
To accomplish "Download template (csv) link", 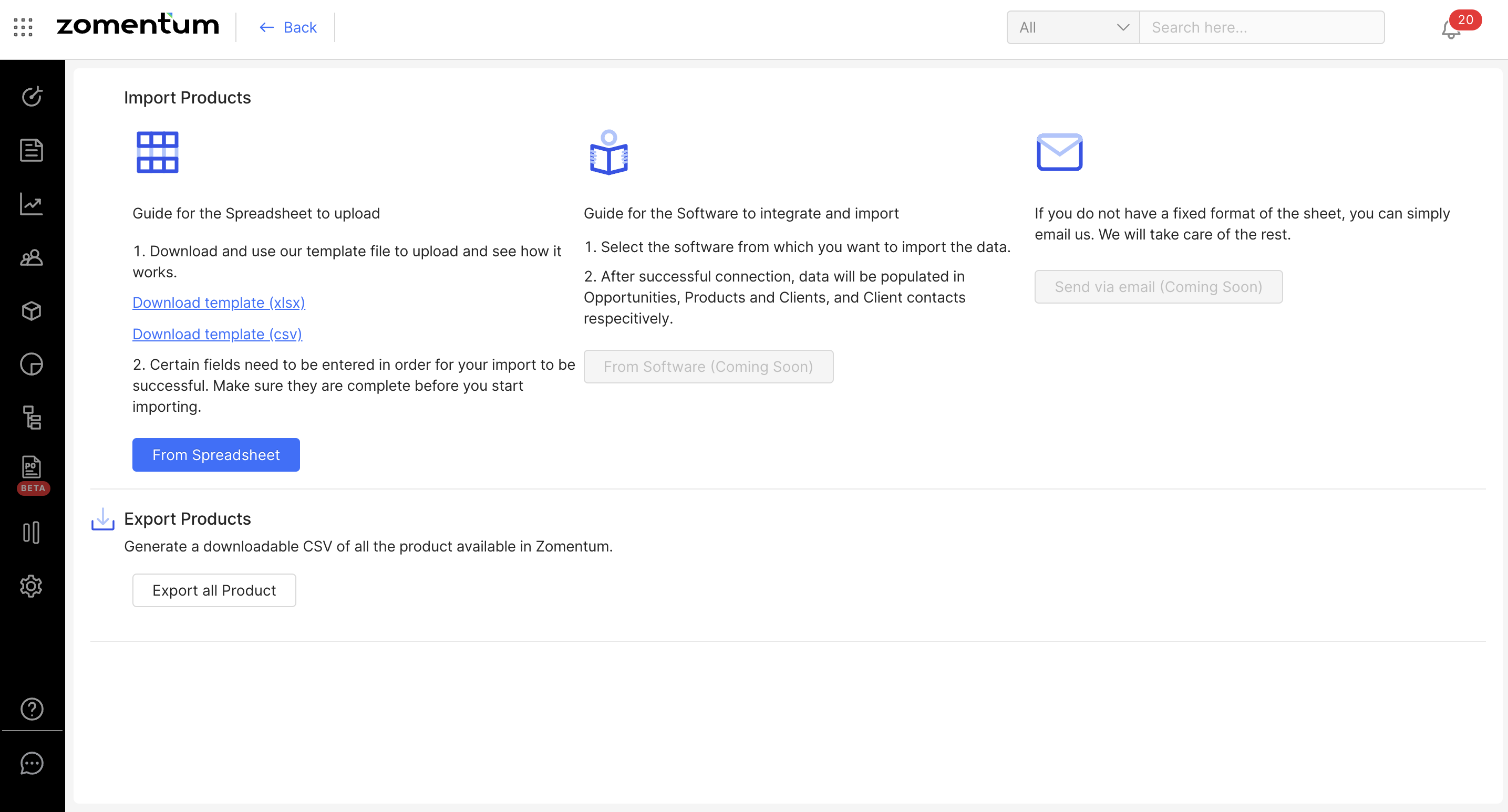I will (x=217, y=334).
